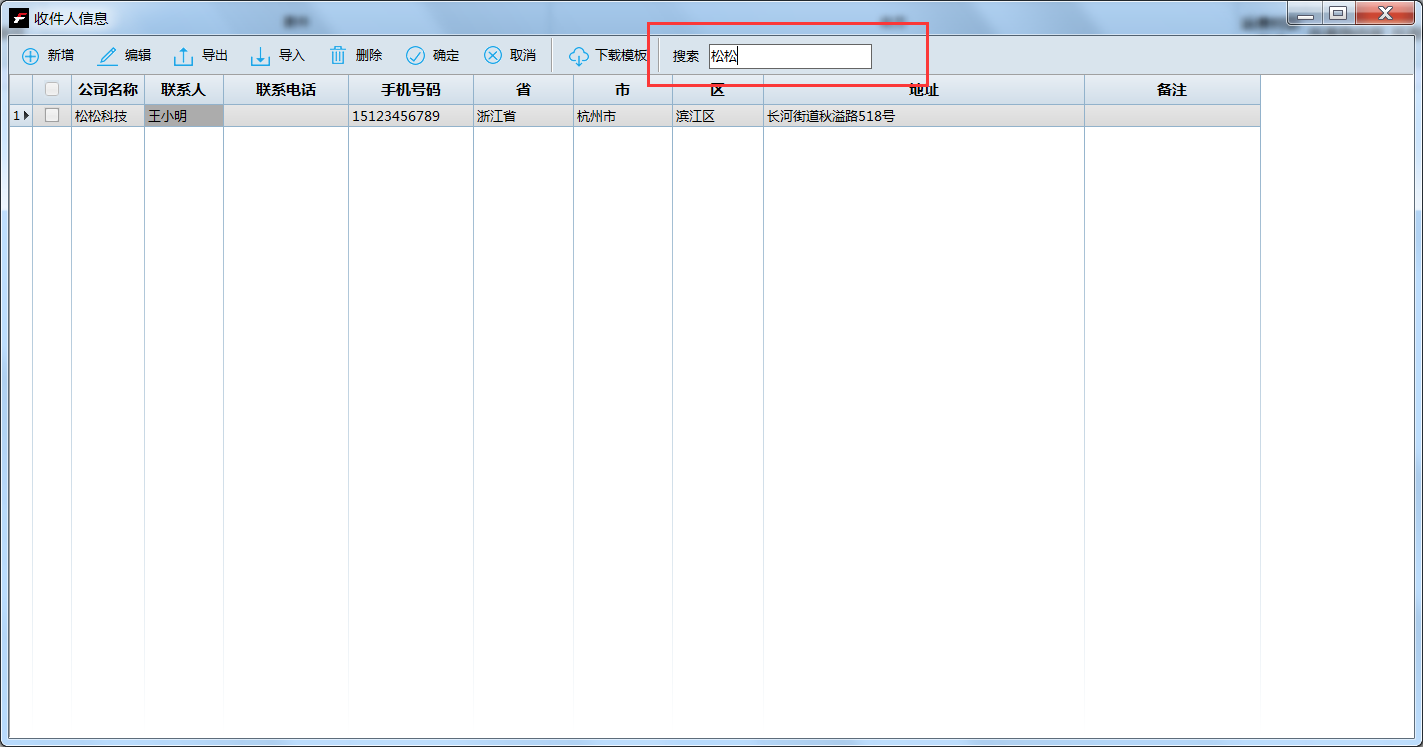Click the empty 联系电话 cell in row 1
The width and height of the screenshot is (1423, 747).
(286, 116)
